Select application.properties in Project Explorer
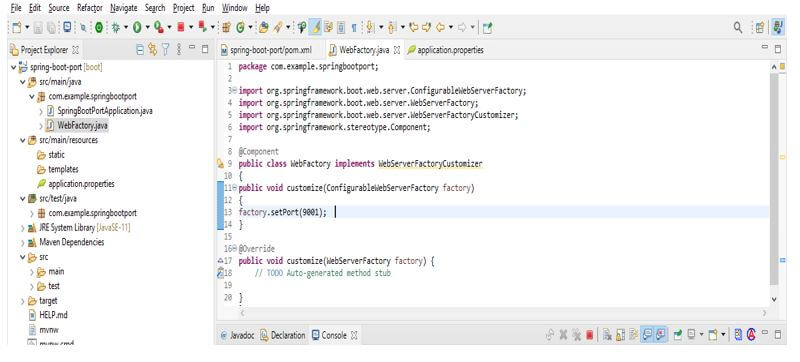This screenshot has height=362, width=800. 81,184
